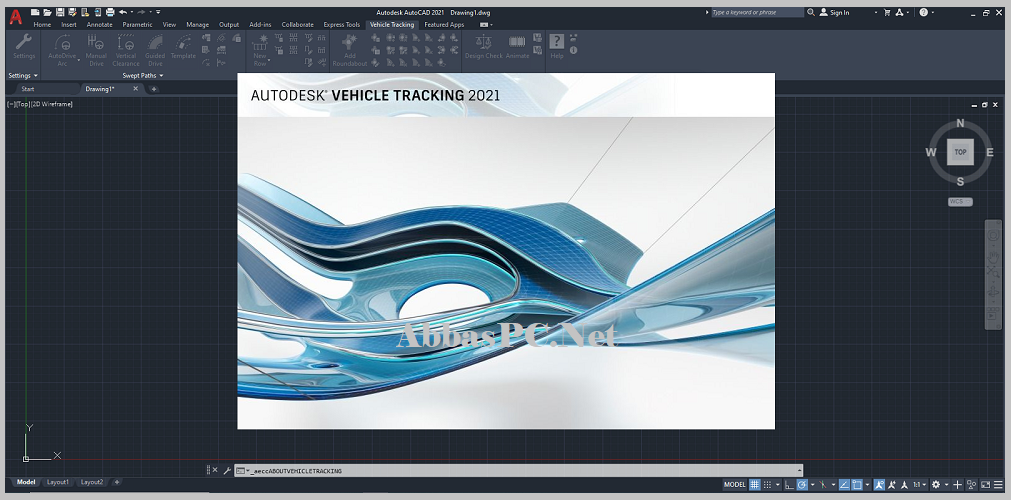Click the [2D Wireframe] visual style control

point(52,104)
